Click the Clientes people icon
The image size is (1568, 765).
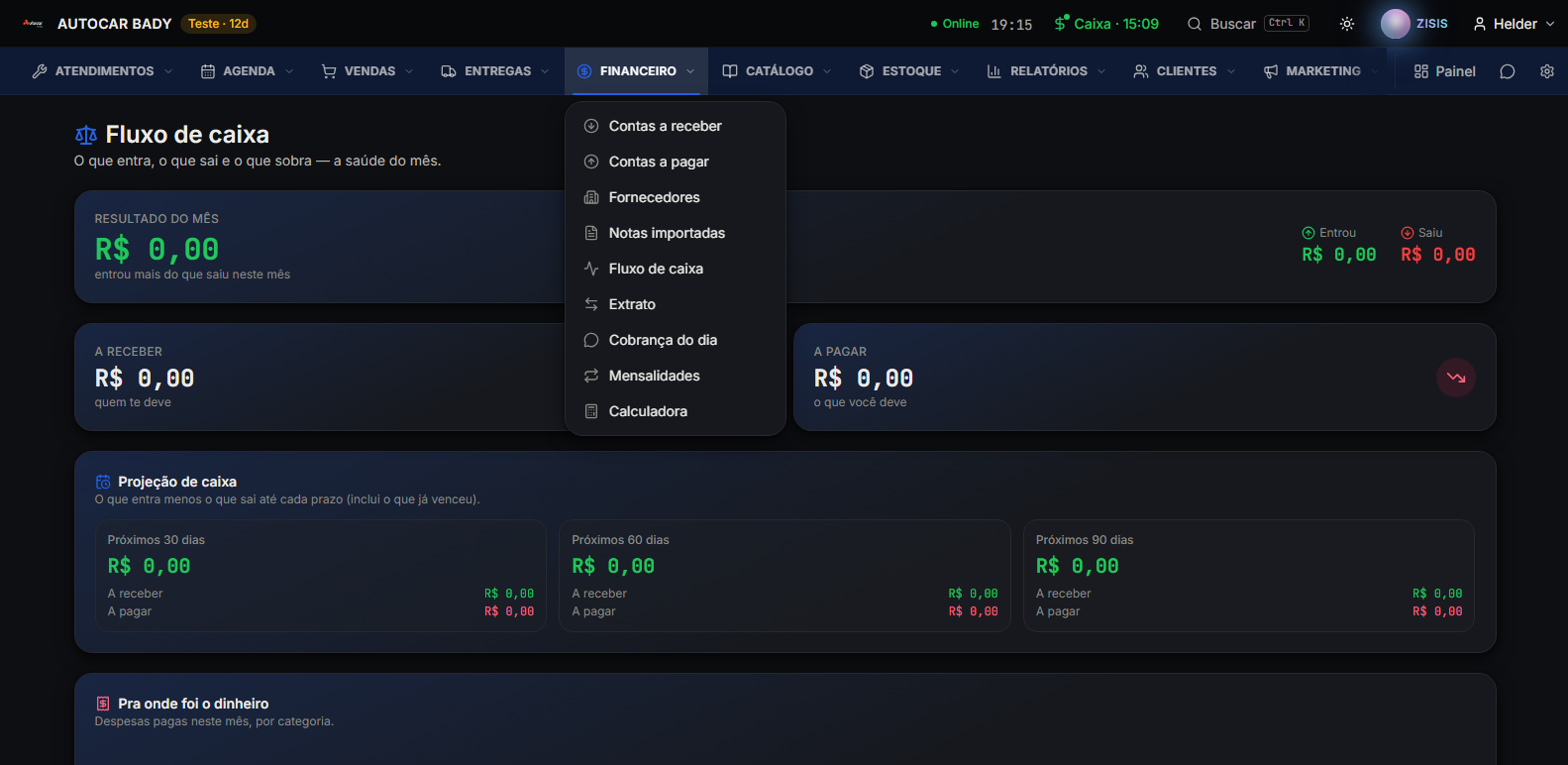1141,71
